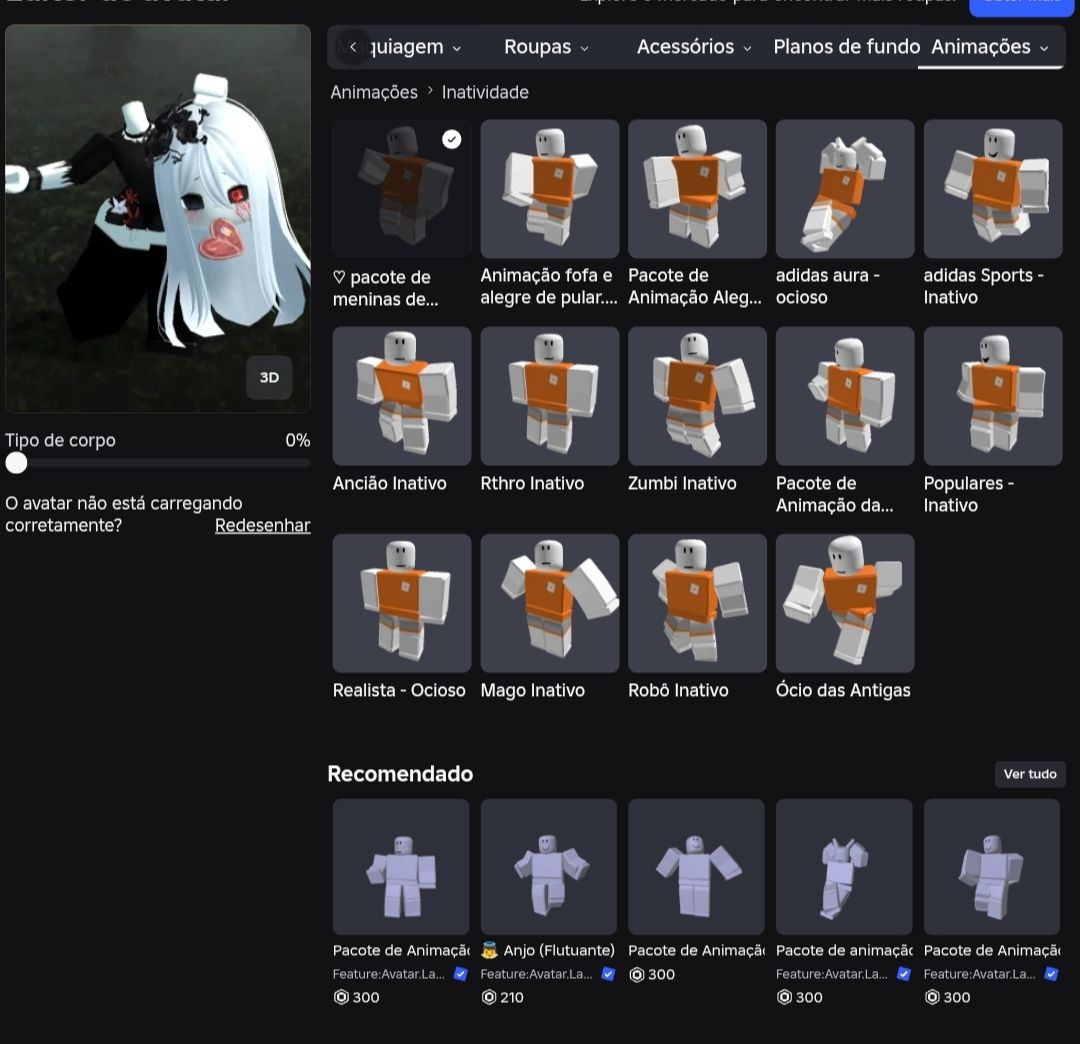Click the Inatividade breadcrumb
The width and height of the screenshot is (1080, 1044).
(485, 92)
